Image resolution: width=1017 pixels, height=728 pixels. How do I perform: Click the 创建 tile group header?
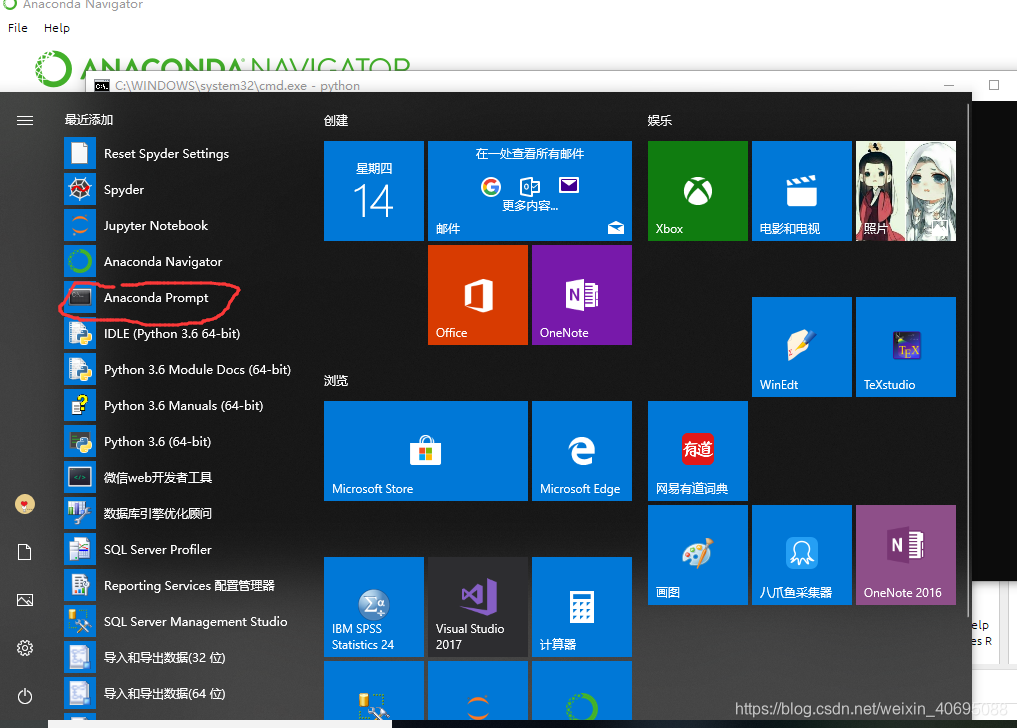pyautogui.click(x=336, y=121)
